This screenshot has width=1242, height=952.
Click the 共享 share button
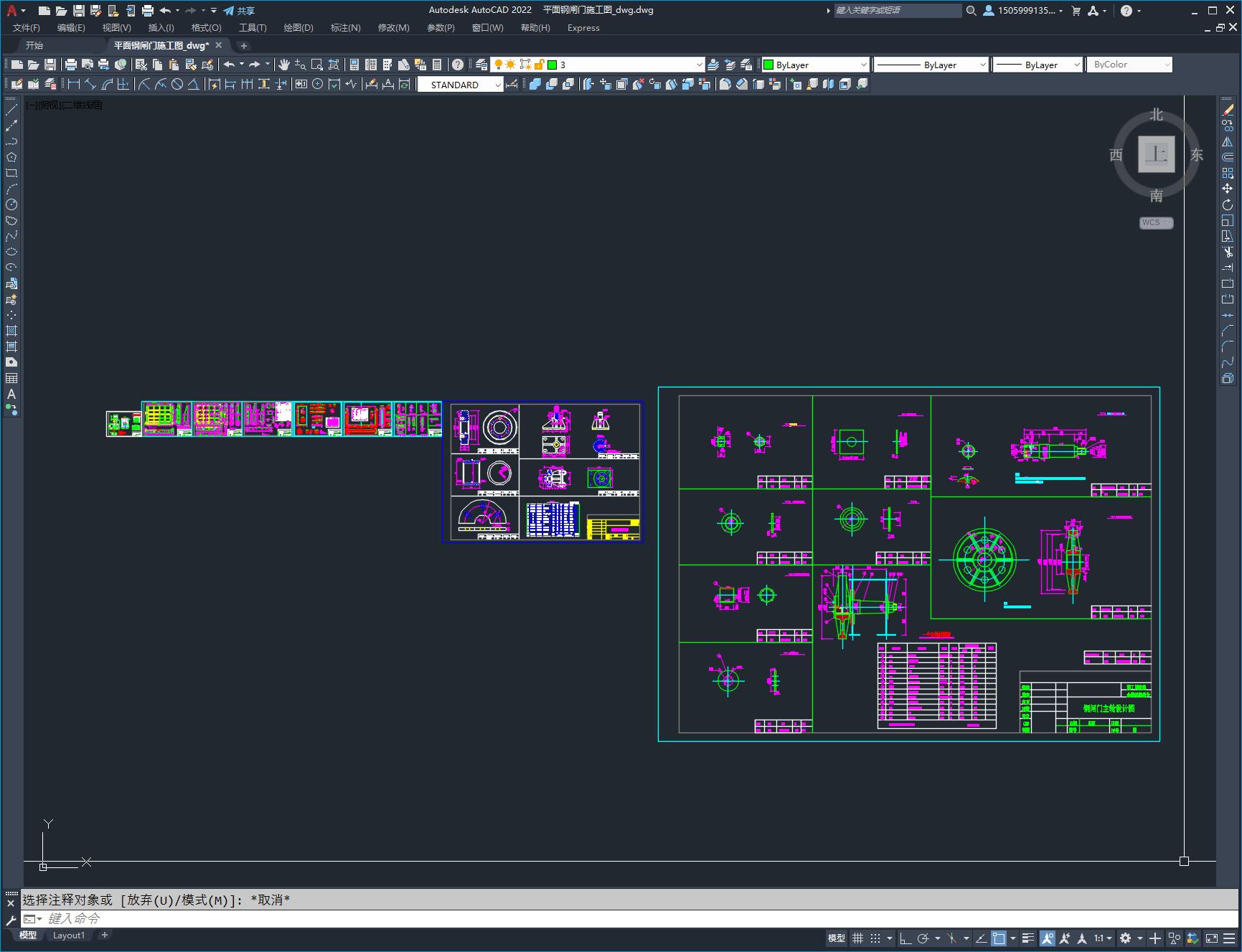[x=239, y=11]
